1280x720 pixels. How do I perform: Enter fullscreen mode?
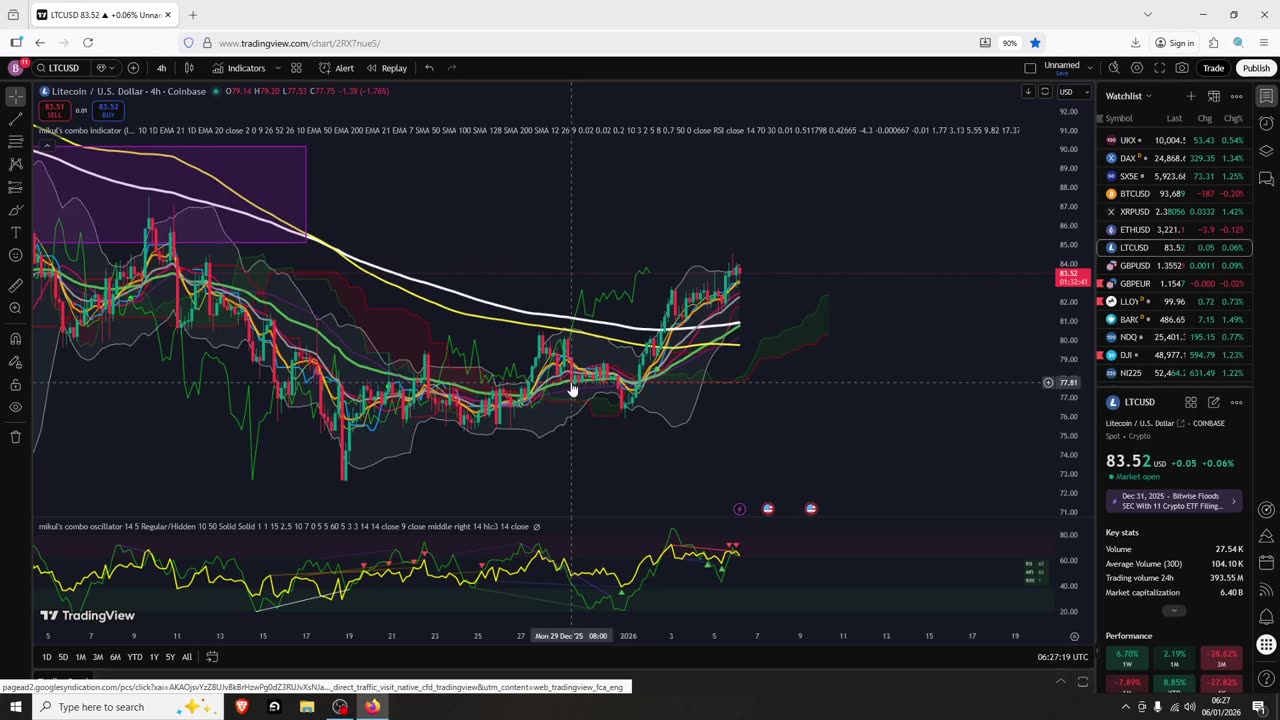click(1160, 68)
